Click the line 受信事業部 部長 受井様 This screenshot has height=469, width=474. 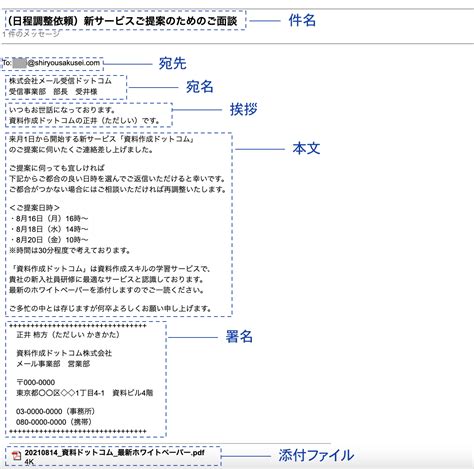53,92
